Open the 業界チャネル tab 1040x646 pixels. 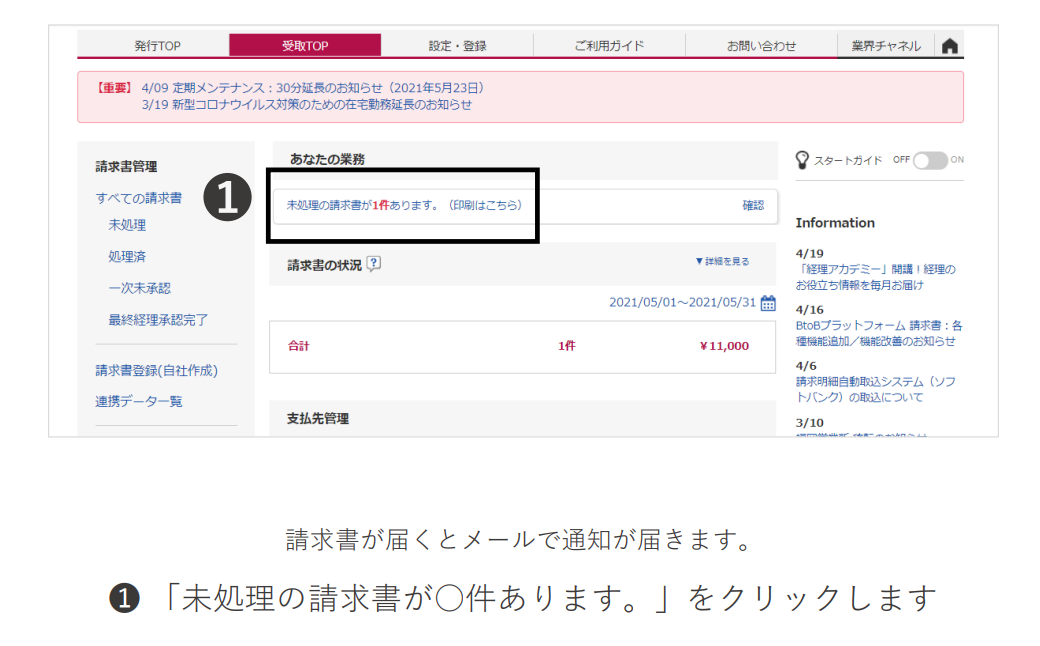pyautogui.click(x=886, y=46)
